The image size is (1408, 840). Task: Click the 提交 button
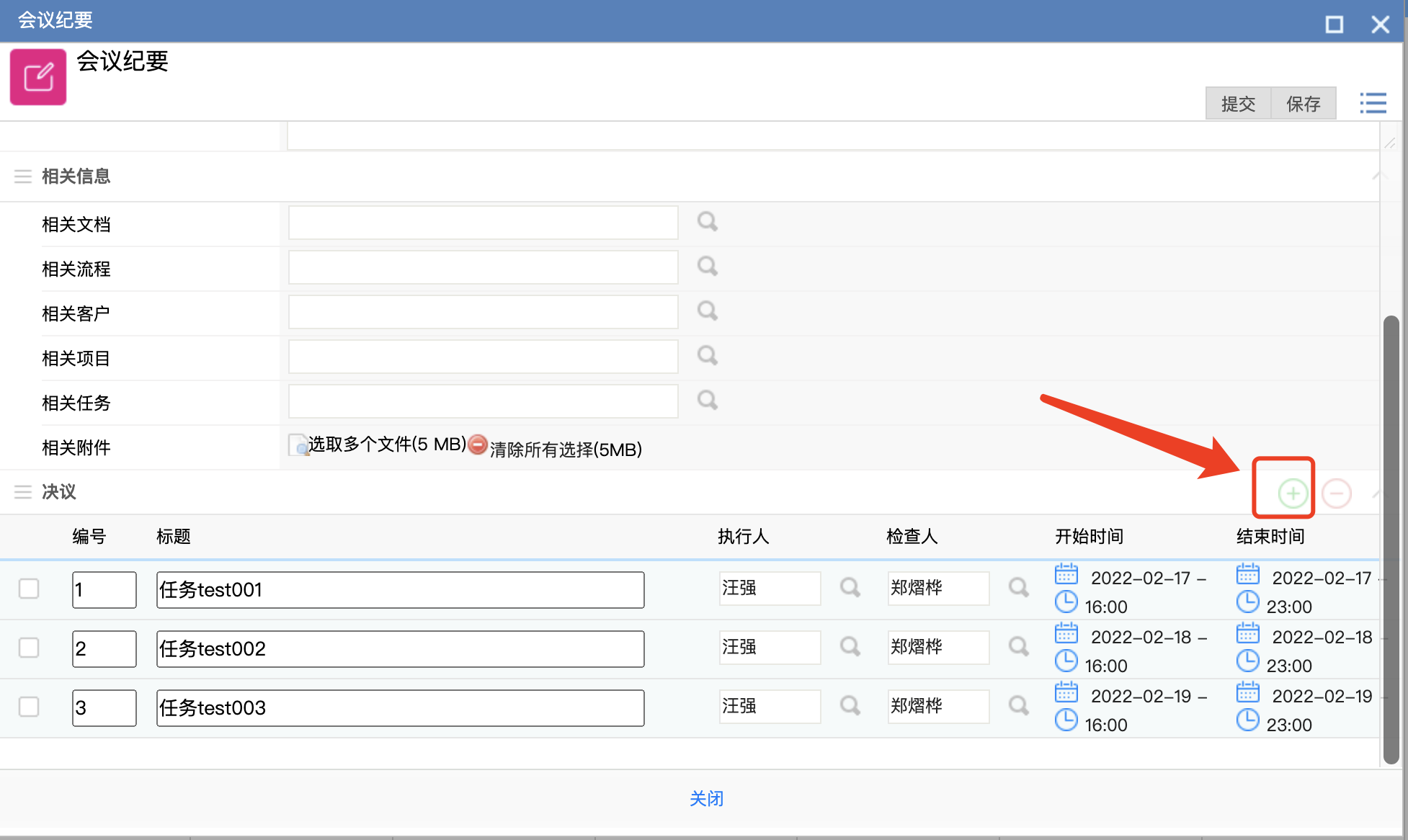click(x=1237, y=104)
